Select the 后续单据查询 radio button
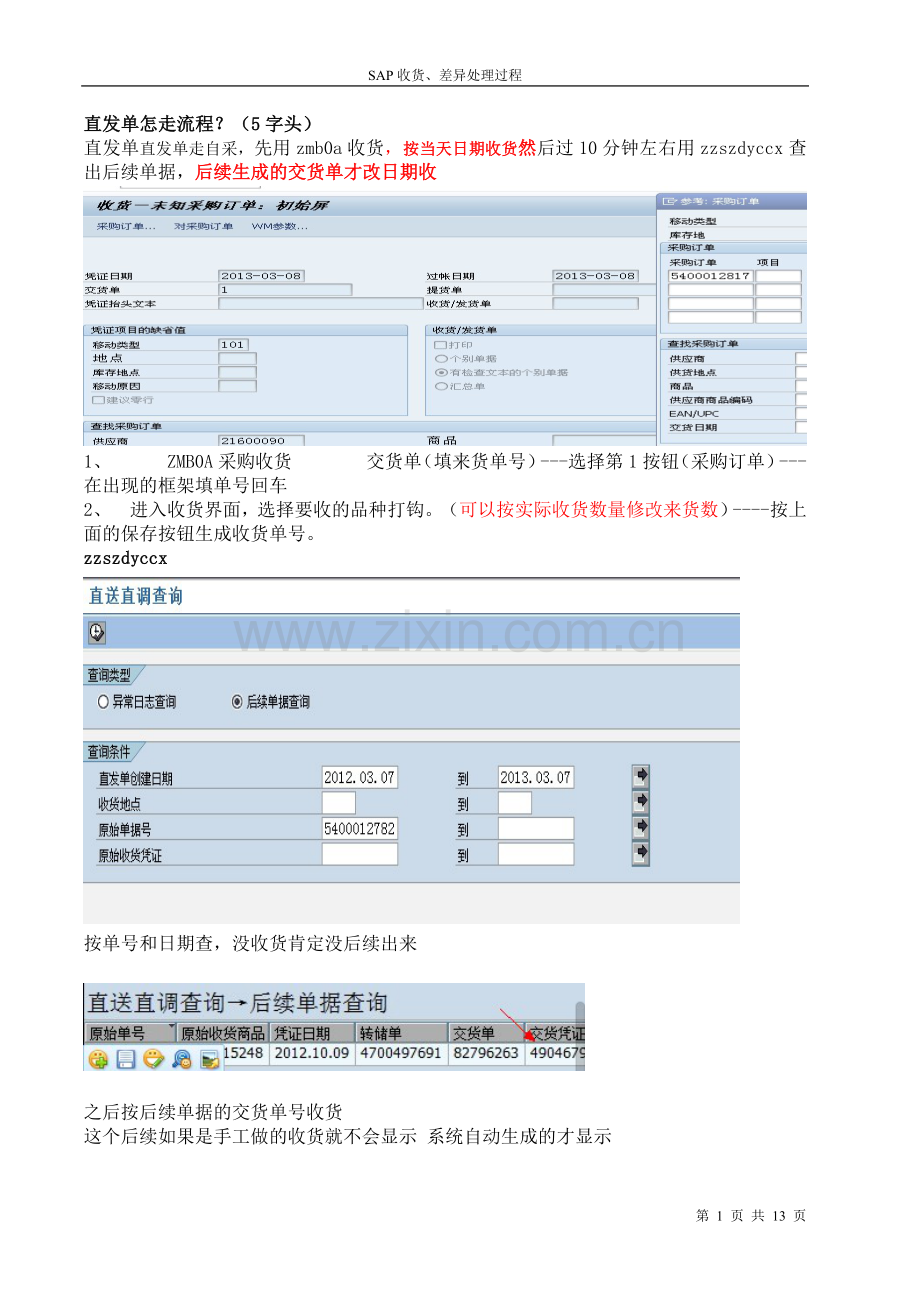This screenshot has height=1302, width=920. (235, 701)
